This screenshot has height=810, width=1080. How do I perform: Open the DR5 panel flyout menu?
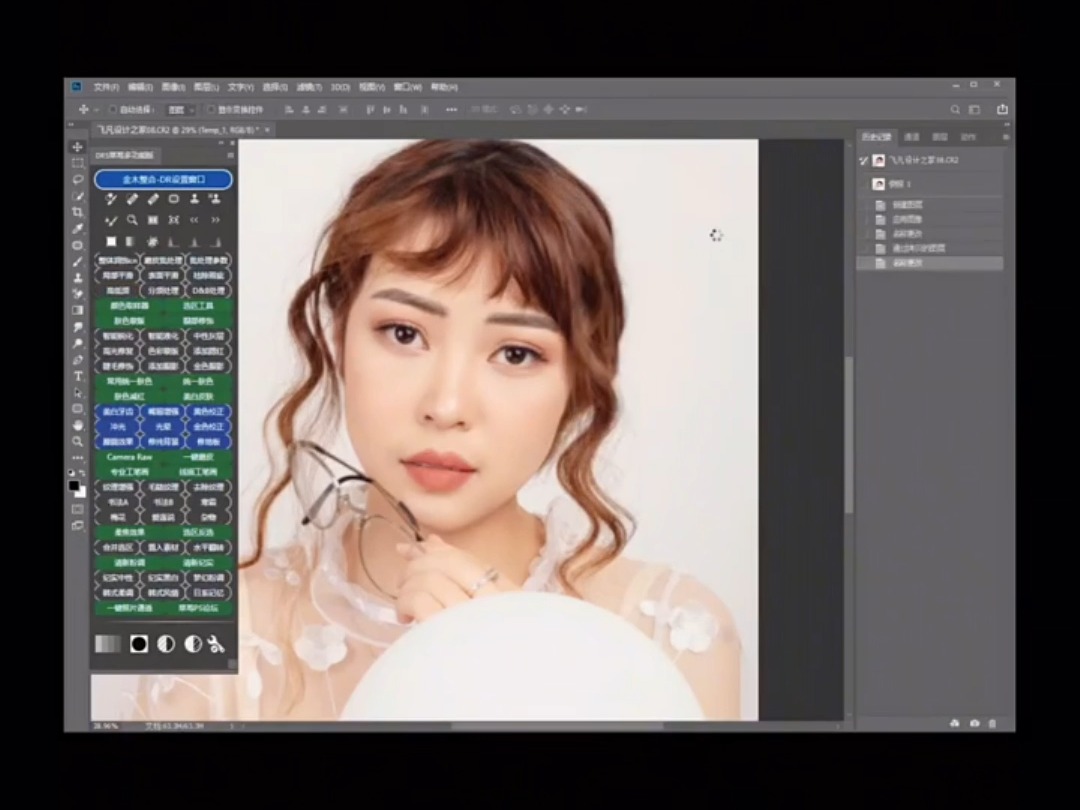(x=230, y=156)
